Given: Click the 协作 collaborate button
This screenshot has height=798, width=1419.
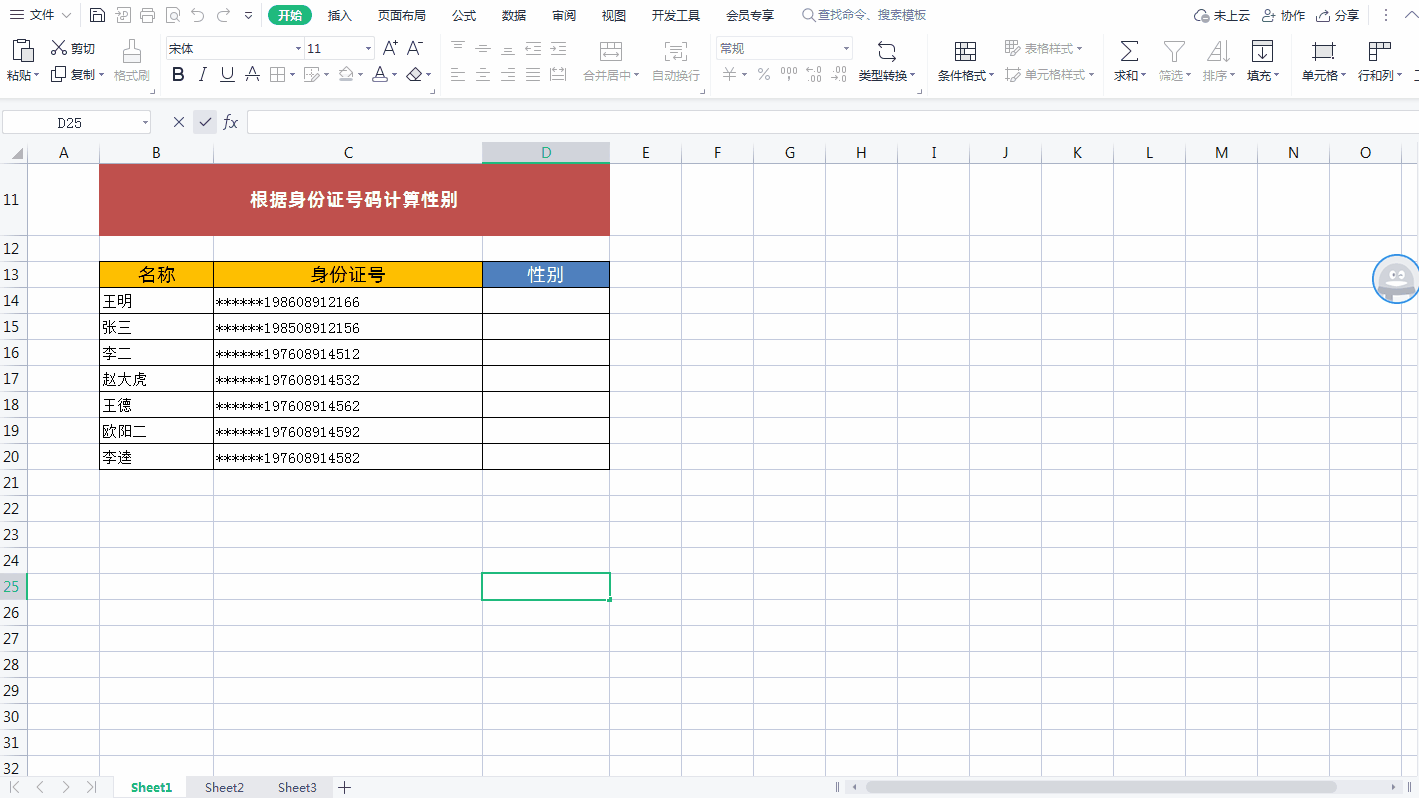Looking at the screenshot, I should click(x=1283, y=15).
